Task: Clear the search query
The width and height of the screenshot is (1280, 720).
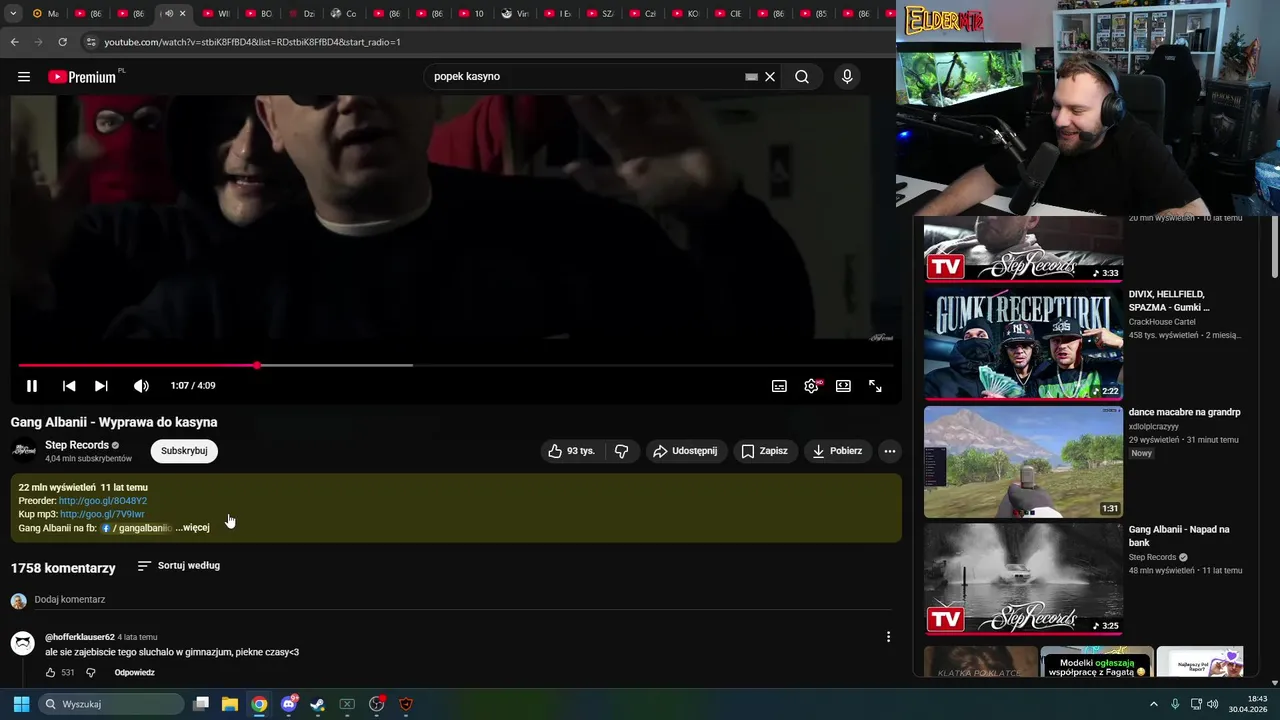Action: click(770, 77)
